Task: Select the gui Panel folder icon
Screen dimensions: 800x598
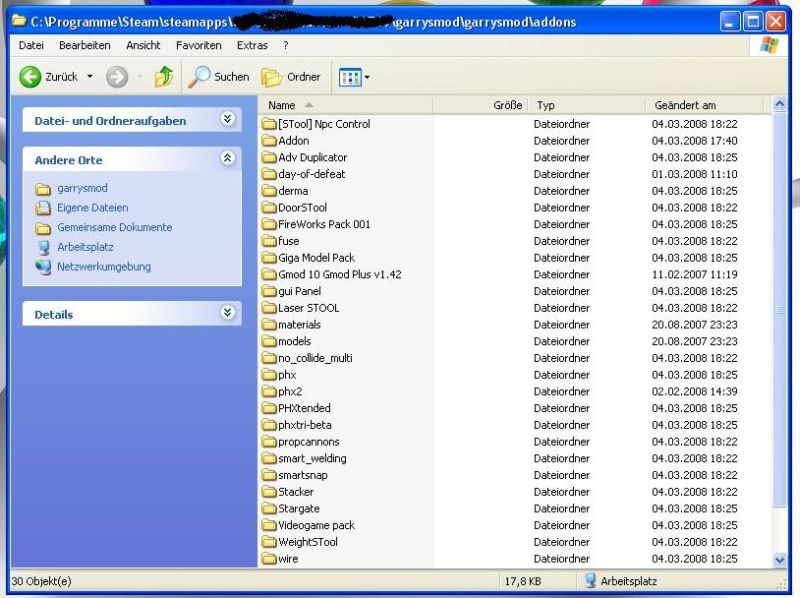Action: 269,291
